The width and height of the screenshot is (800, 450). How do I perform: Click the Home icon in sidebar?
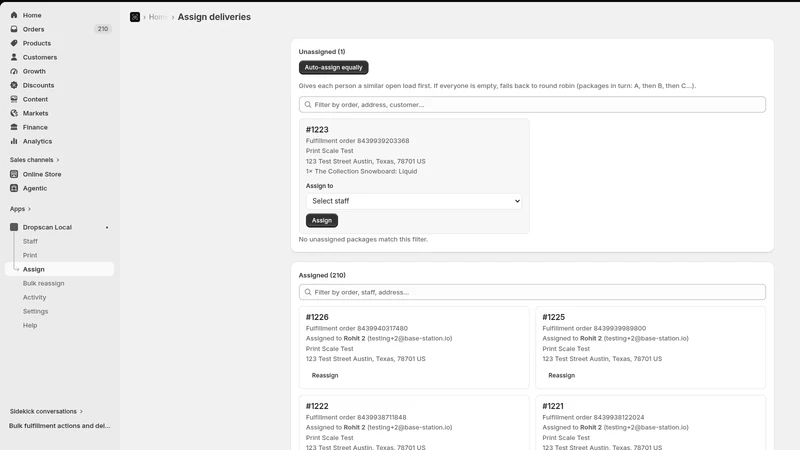click(14, 15)
